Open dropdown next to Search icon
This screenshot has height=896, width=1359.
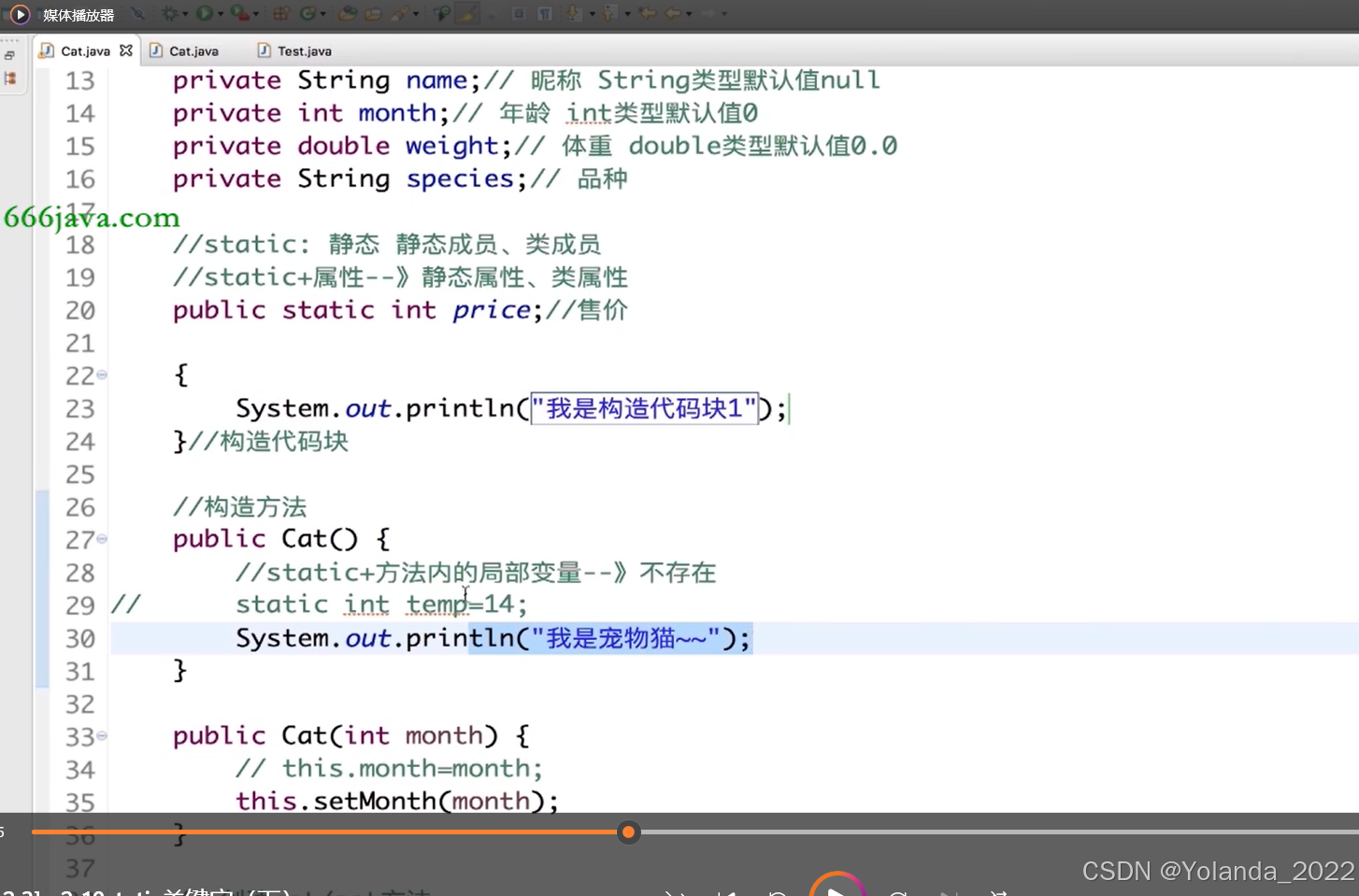(416, 14)
